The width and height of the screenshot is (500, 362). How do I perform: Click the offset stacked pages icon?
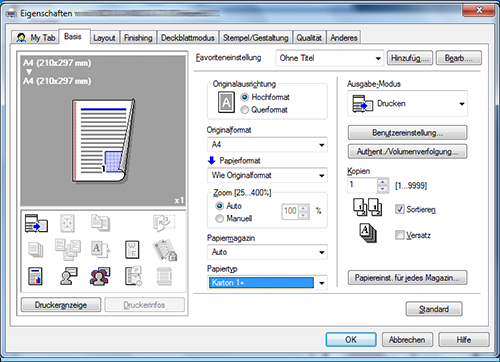(x=368, y=233)
